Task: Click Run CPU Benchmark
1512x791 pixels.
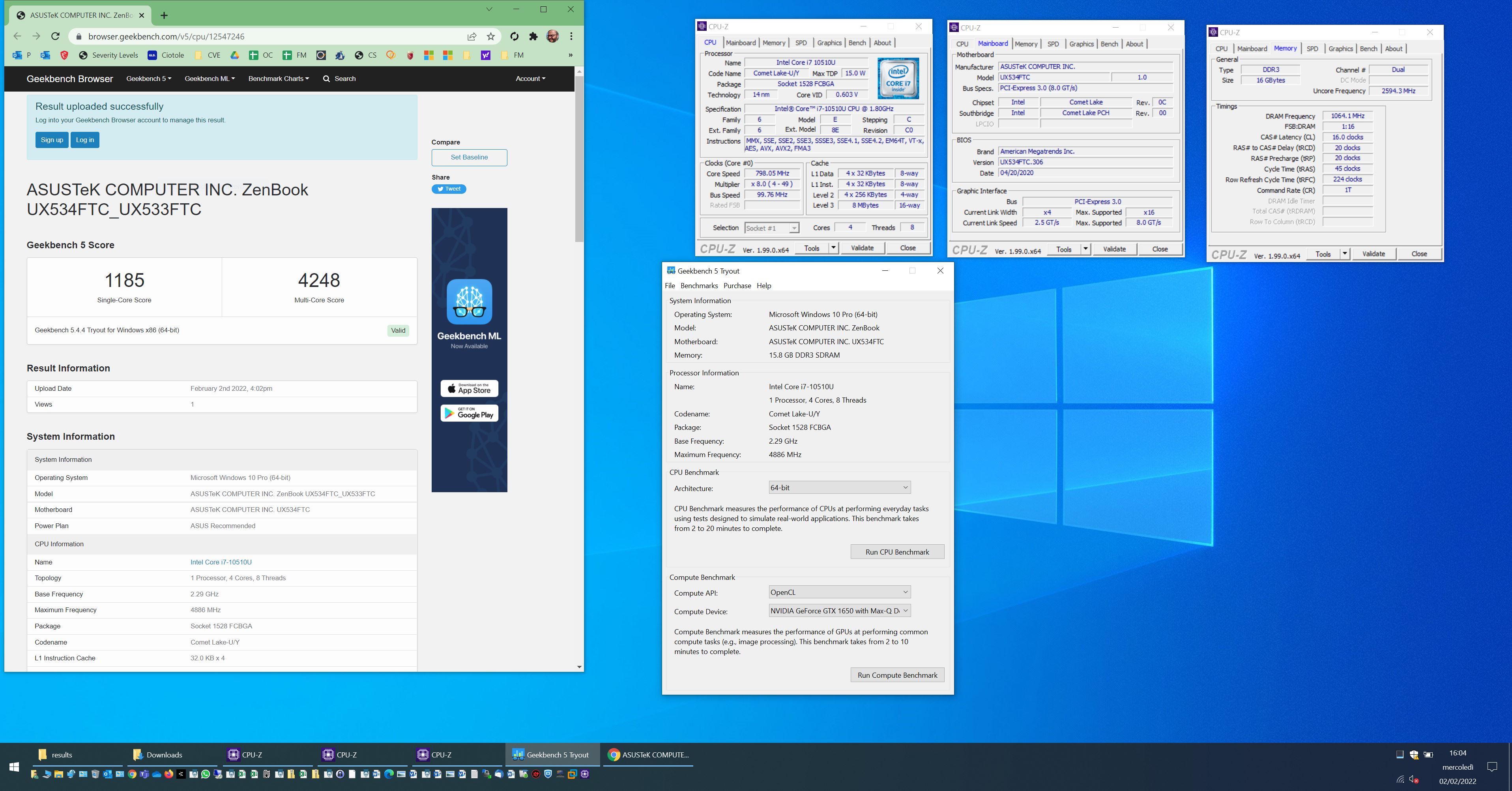Action: (897, 552)
